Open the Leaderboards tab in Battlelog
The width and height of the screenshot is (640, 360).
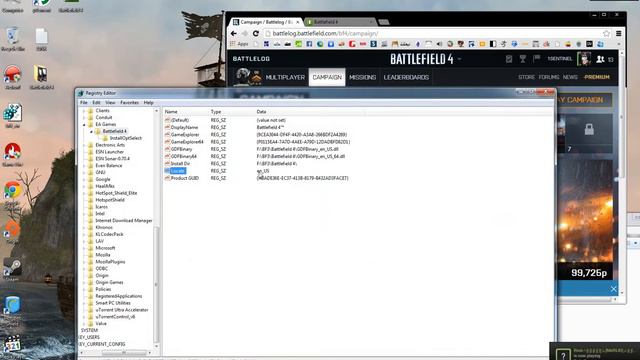coord(406,77)
